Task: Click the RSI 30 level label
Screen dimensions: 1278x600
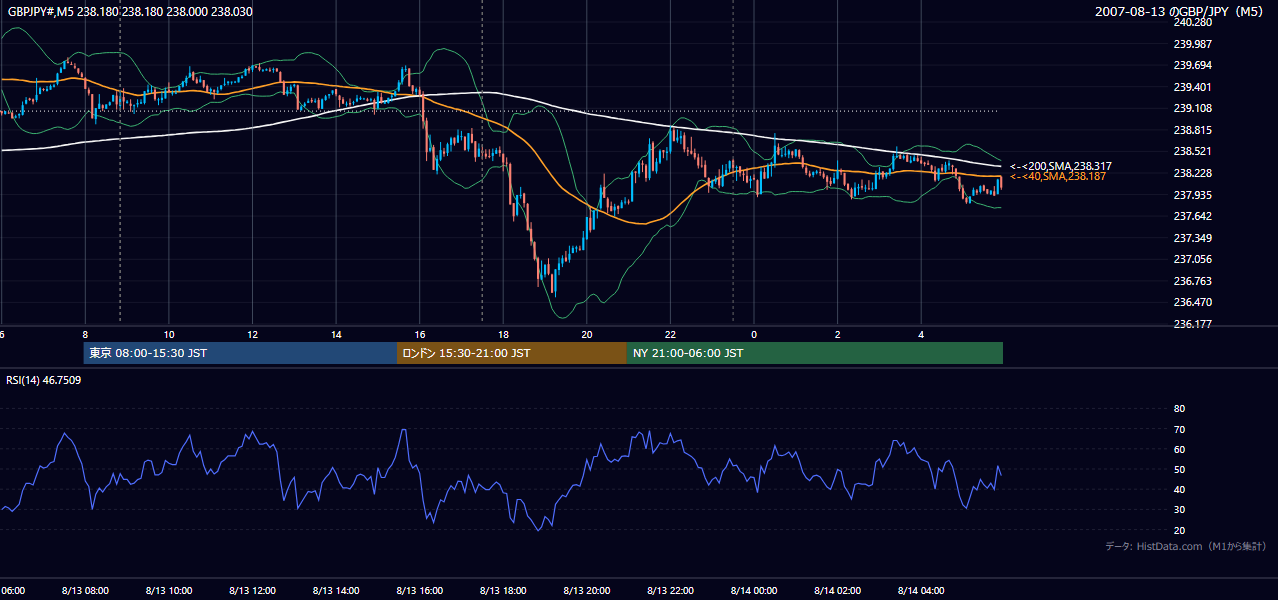Action: pos(1179,510)
